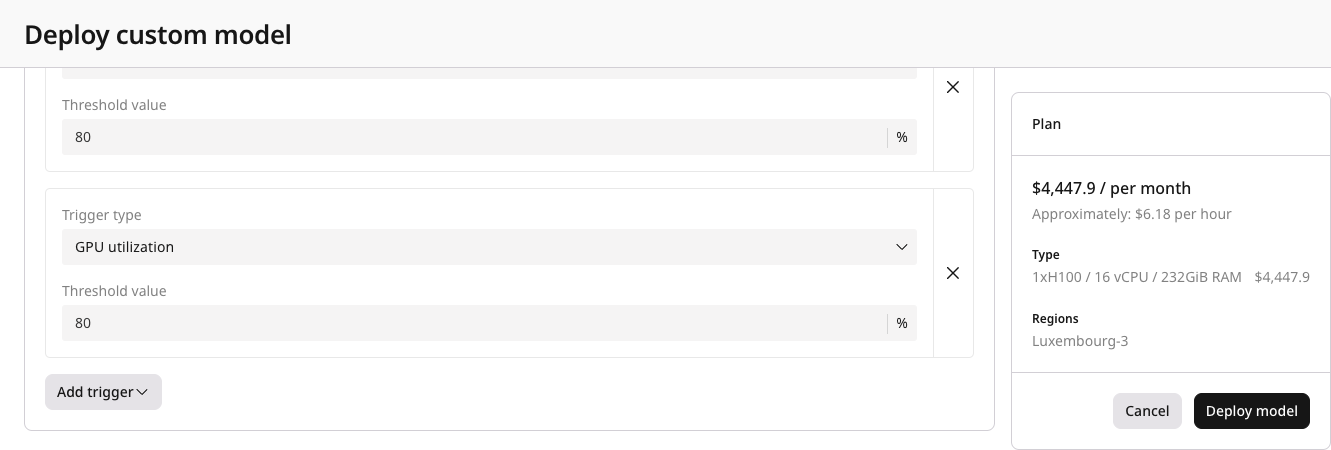Click the percent symbol in GPU threshold field
The image size is (1331, 450).
click(x=902, y=323)
